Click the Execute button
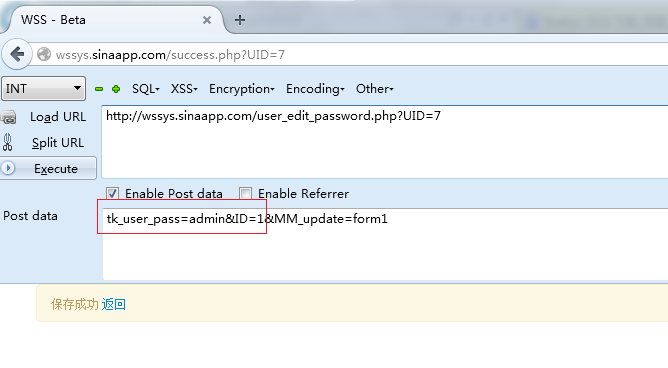This screenshot has width=668, height=368. [x=49, y=168]
